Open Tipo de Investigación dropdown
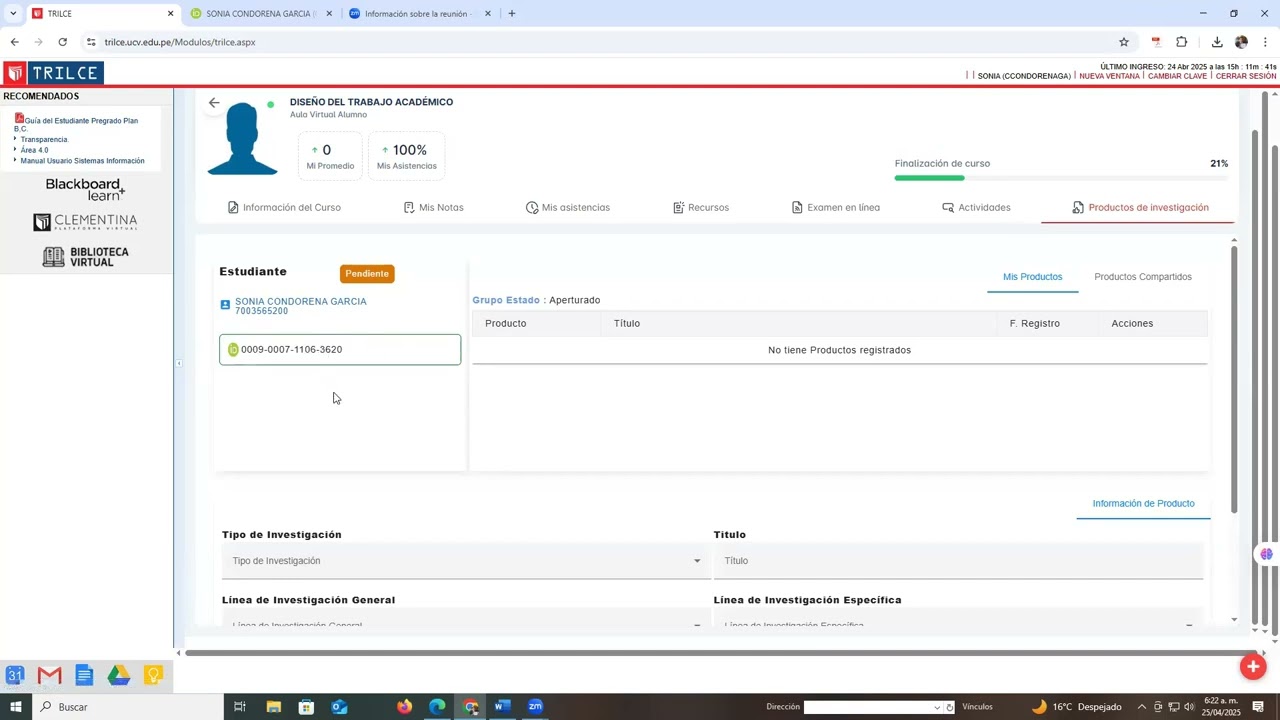Viewport: 1280px width, 720px height. pos(465,561)
